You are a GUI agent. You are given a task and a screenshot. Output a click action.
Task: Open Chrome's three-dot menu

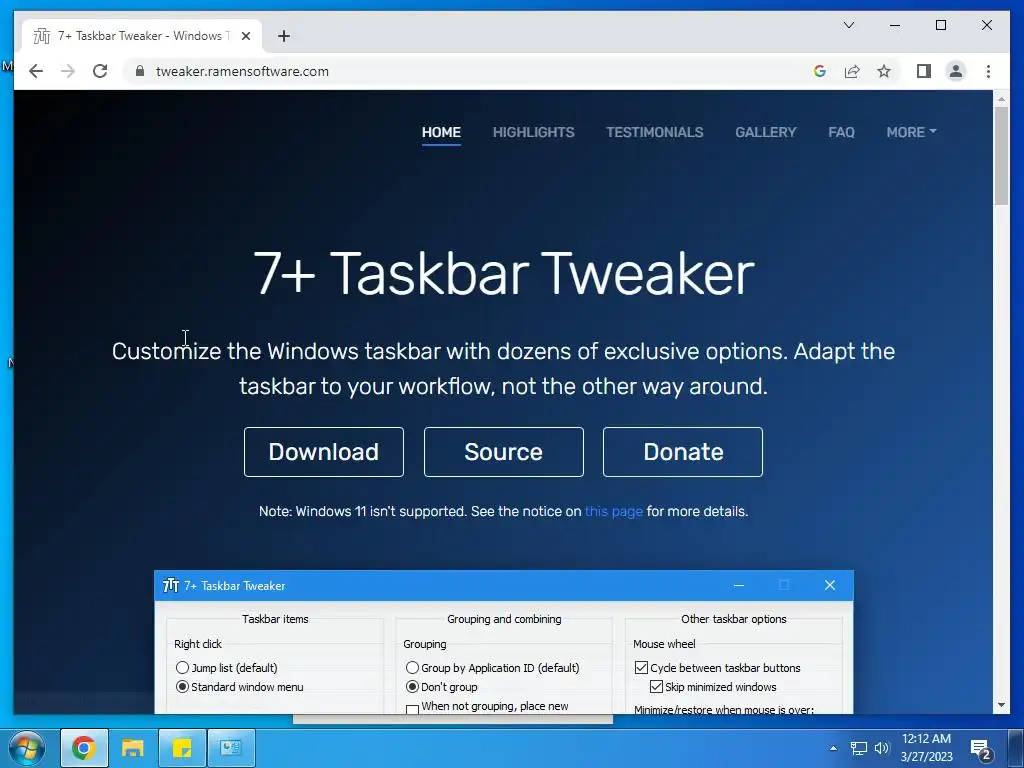(x=988, y=71)
